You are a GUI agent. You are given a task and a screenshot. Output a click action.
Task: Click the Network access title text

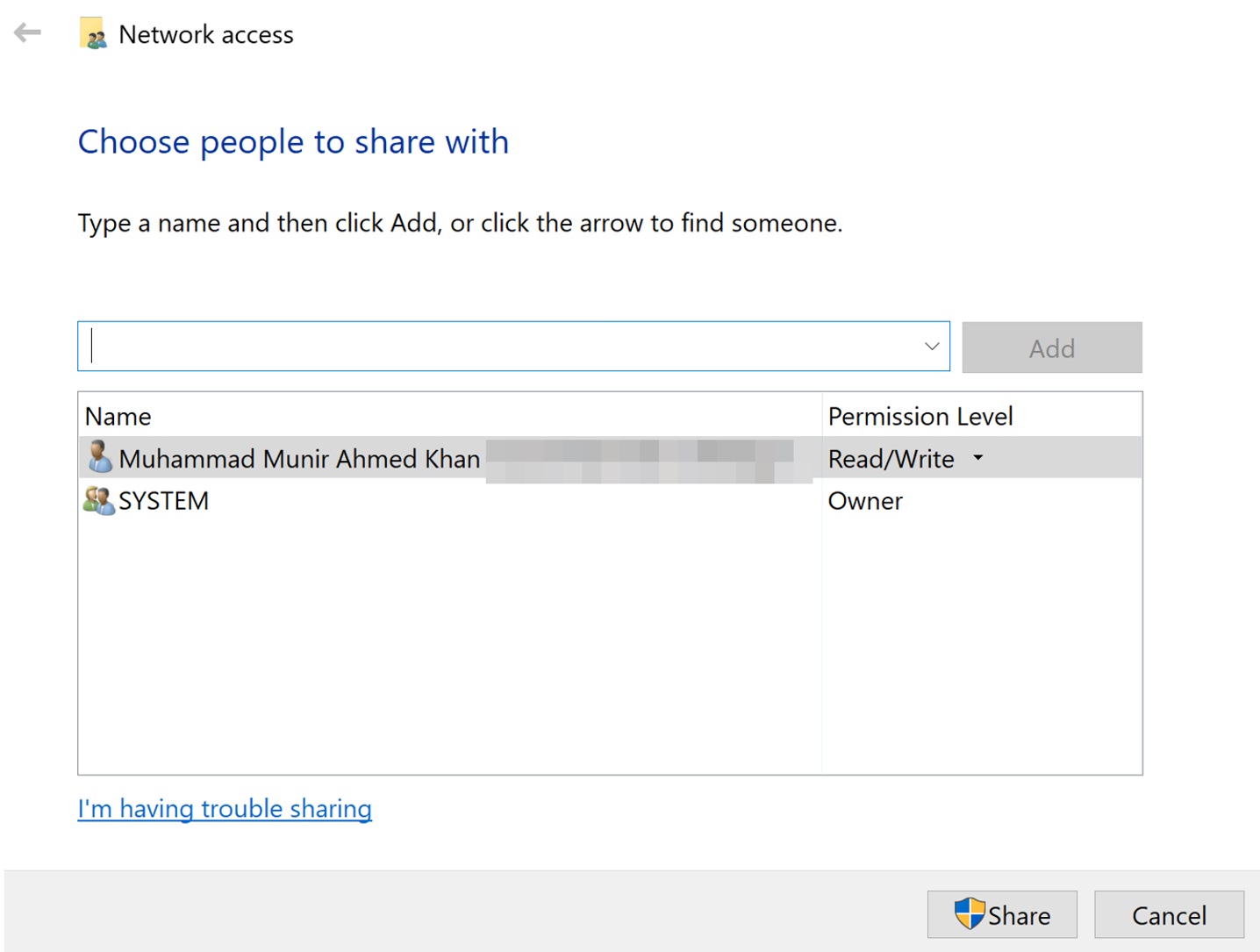(206, 34)
